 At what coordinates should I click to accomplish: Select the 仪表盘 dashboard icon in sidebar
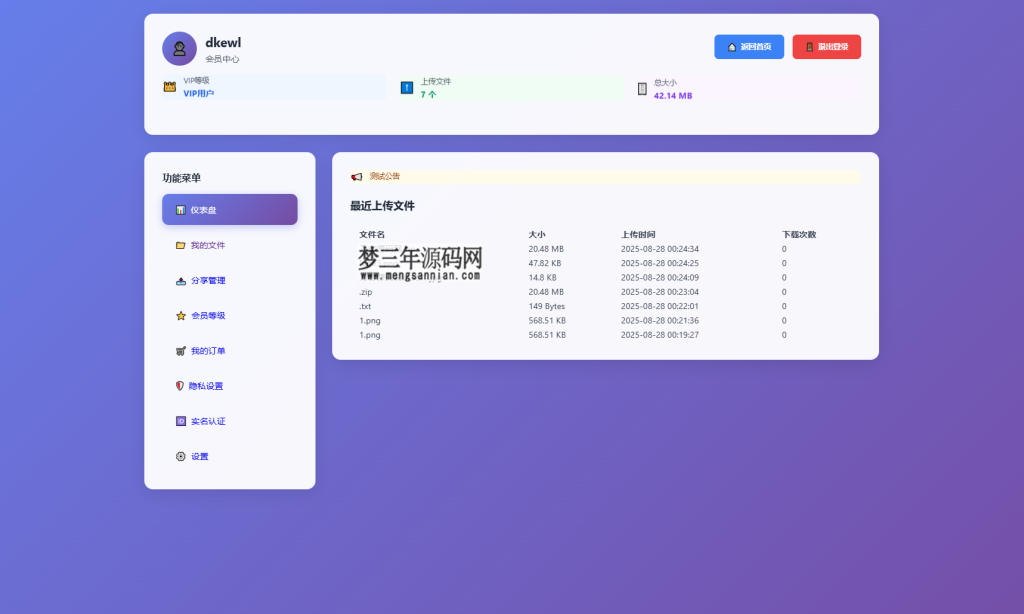pos(180,209)
